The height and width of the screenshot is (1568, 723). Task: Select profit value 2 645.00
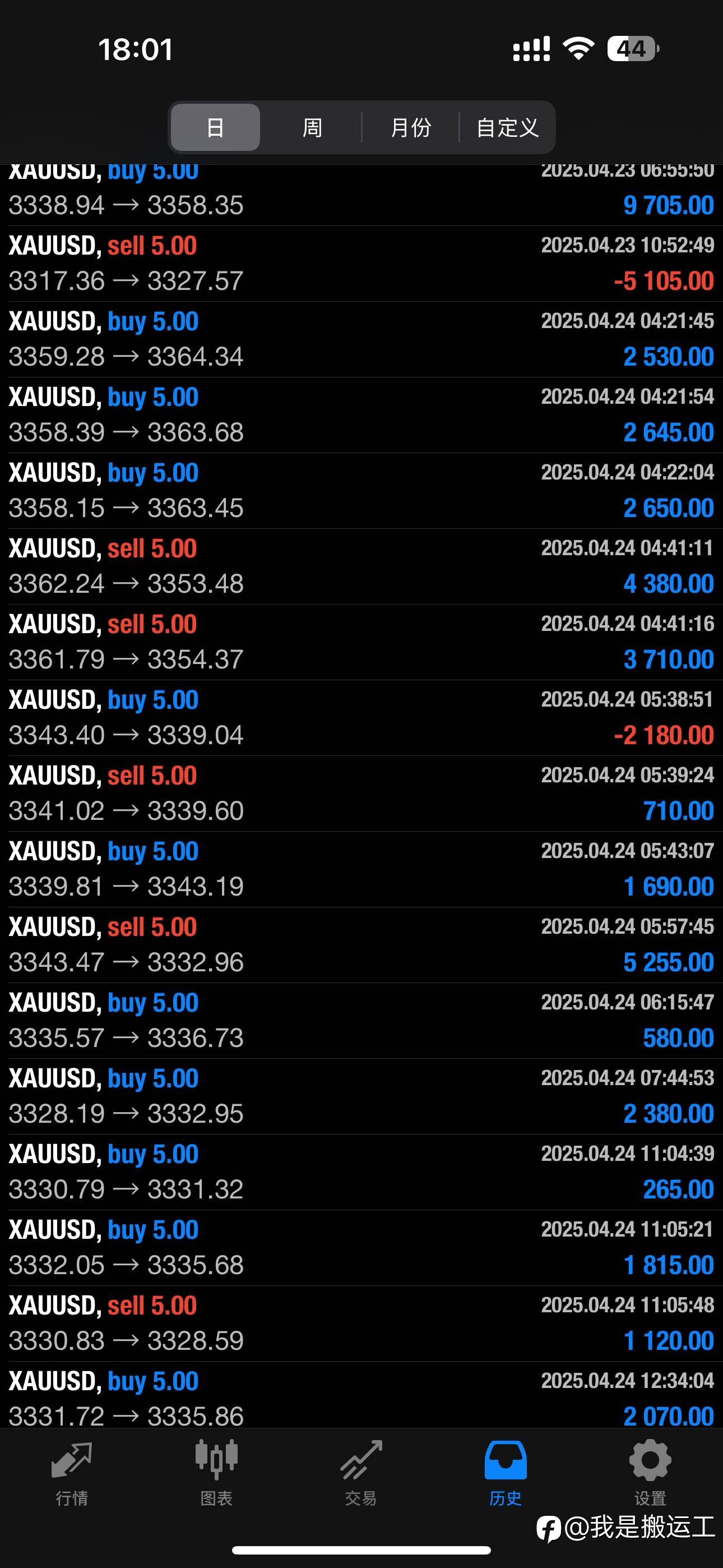coord(668,433)
